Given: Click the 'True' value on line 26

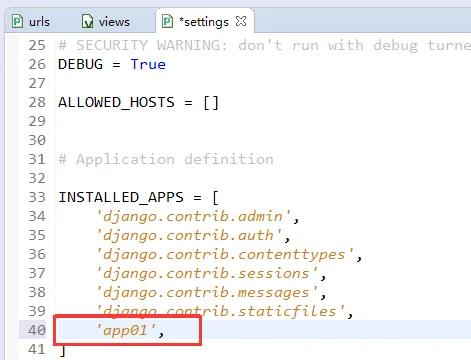Looking at the screenshot, I should pyautogui.click(x=148, y=64).
